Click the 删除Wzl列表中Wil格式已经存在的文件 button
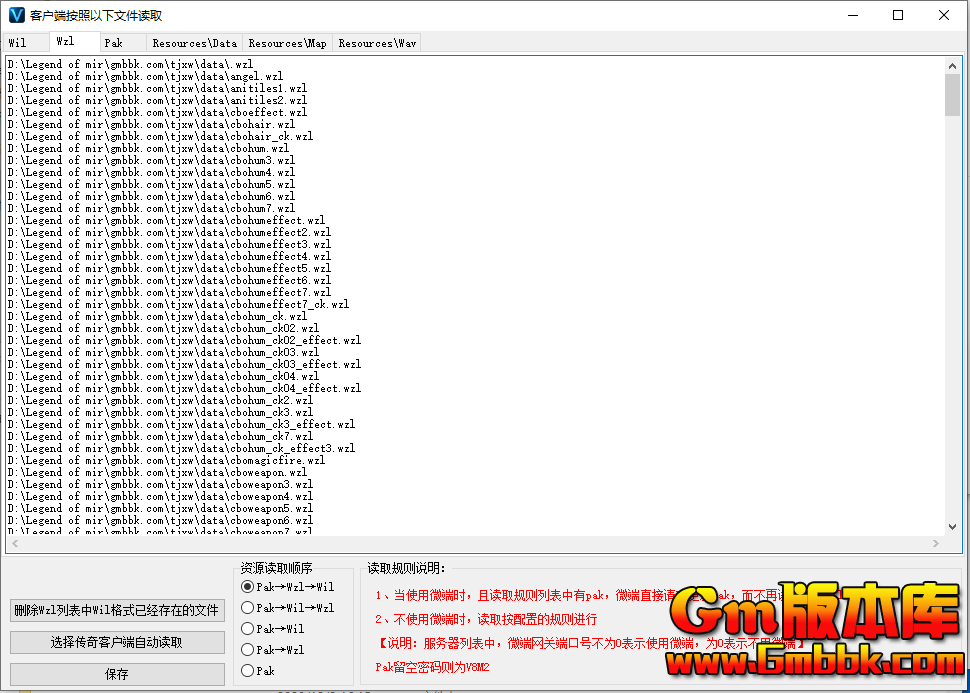 pyautogui.click(x=117, y=610)
